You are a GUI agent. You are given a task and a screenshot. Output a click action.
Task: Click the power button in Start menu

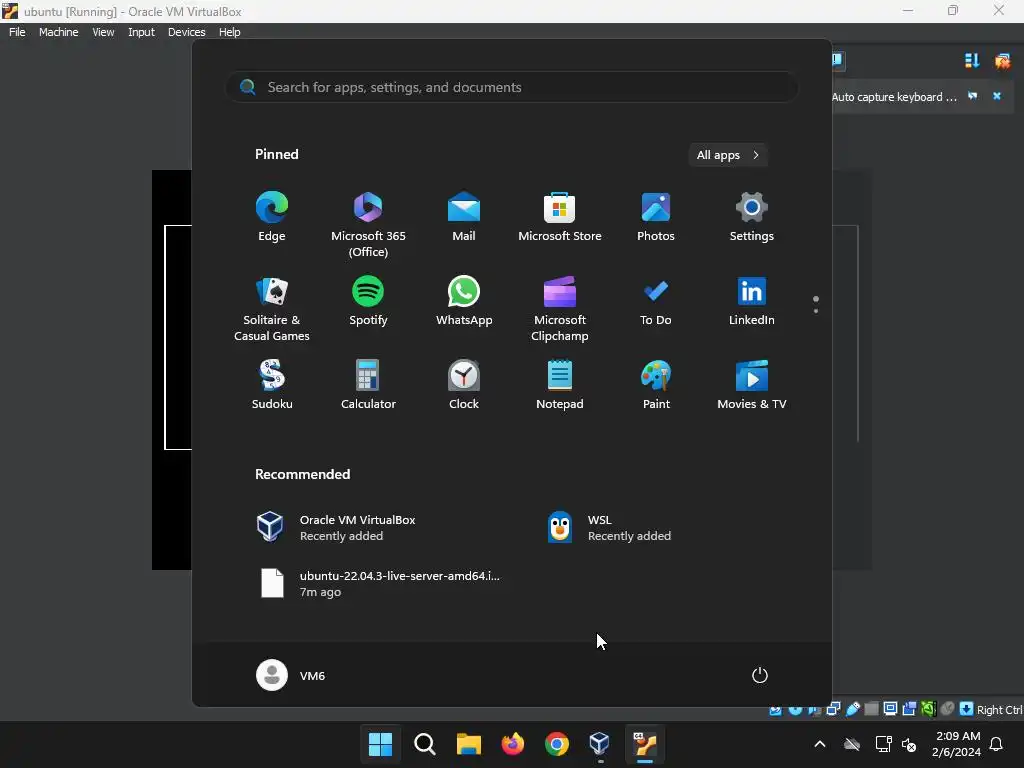click(x=760, y=675)
